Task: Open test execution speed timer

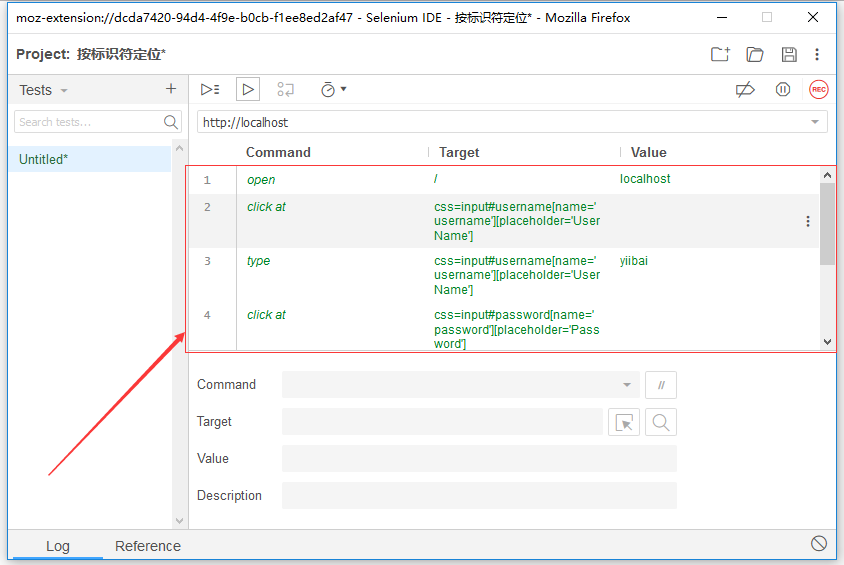Action: point(333,89)
